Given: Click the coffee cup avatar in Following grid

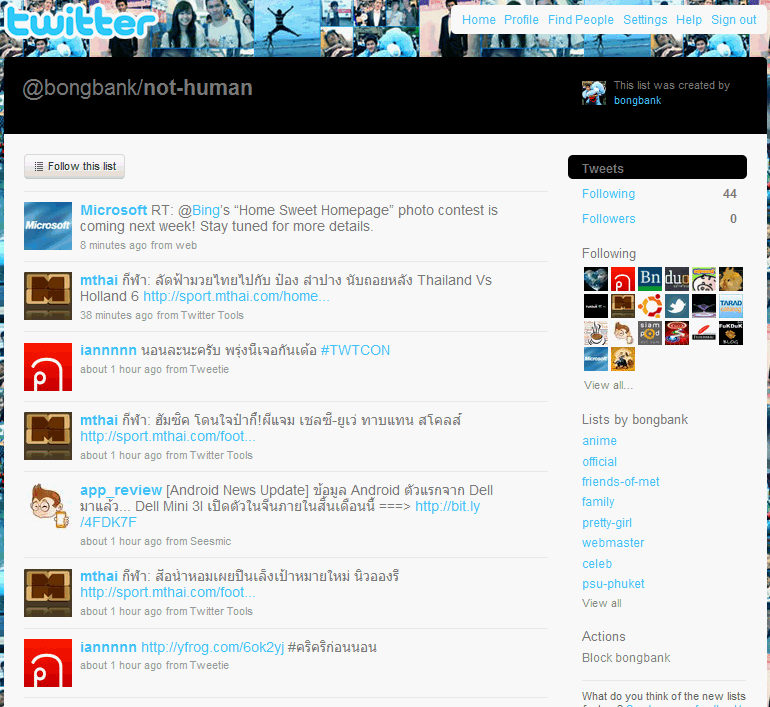Looking at the screenshot, I should (596, 333).
